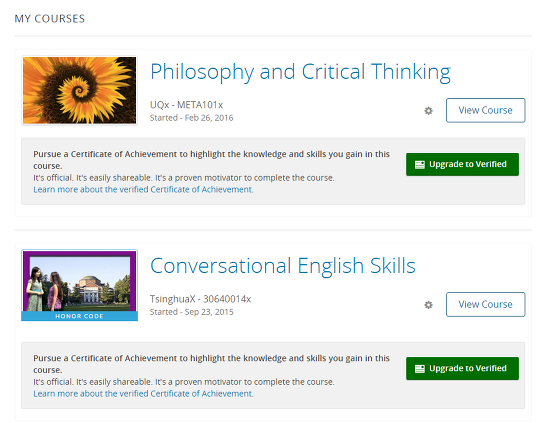Learn more about verified certificate, Philosophy course

[143, 189]
